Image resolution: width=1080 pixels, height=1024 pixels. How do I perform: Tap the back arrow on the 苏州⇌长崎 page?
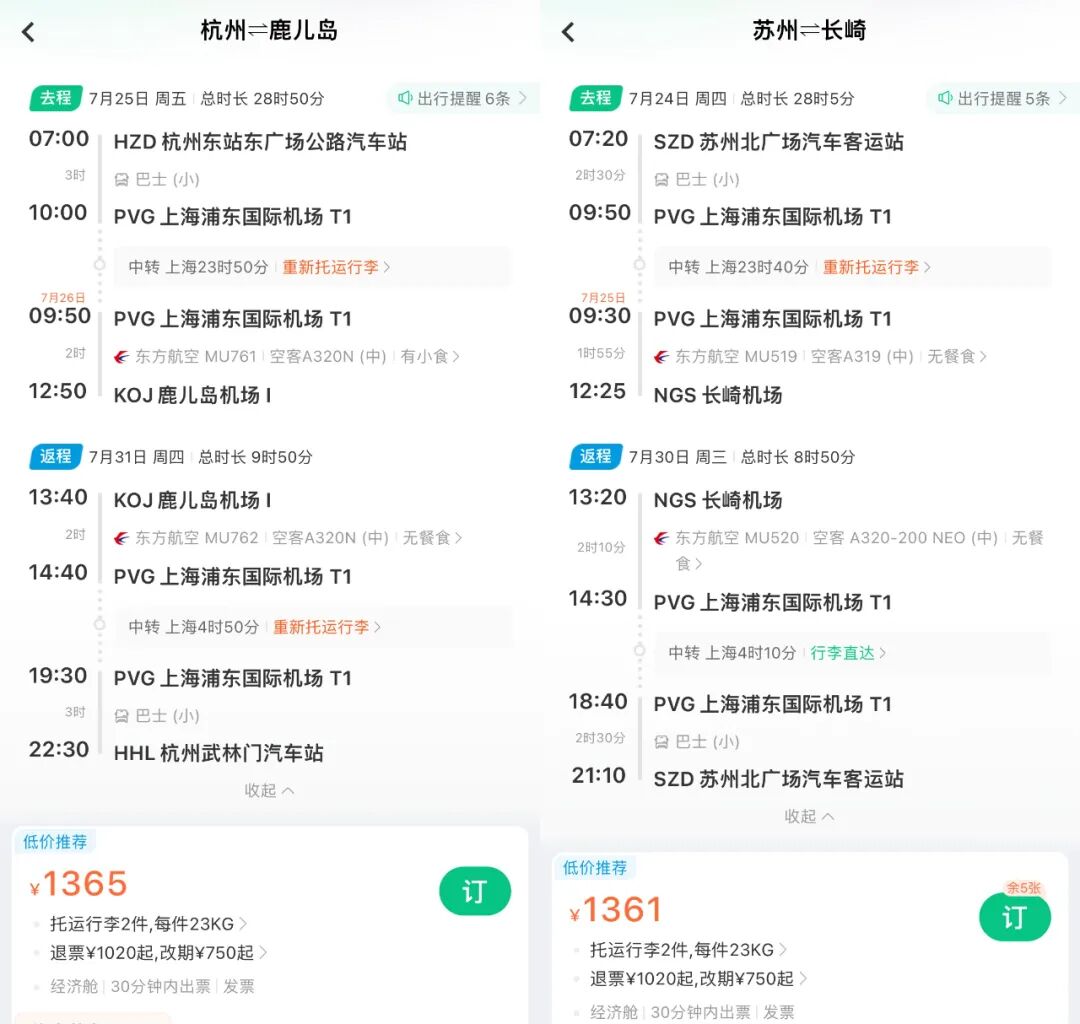pos(568,31)
